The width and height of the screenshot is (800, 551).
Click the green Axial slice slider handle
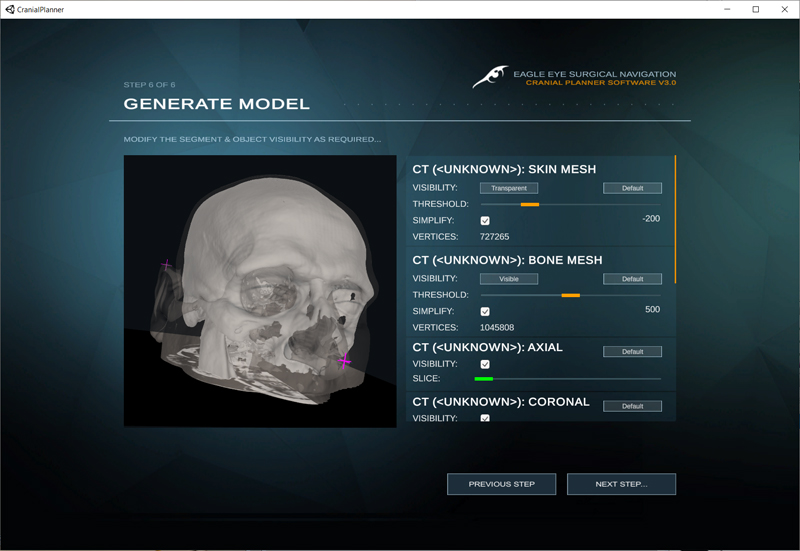[484, 379]
